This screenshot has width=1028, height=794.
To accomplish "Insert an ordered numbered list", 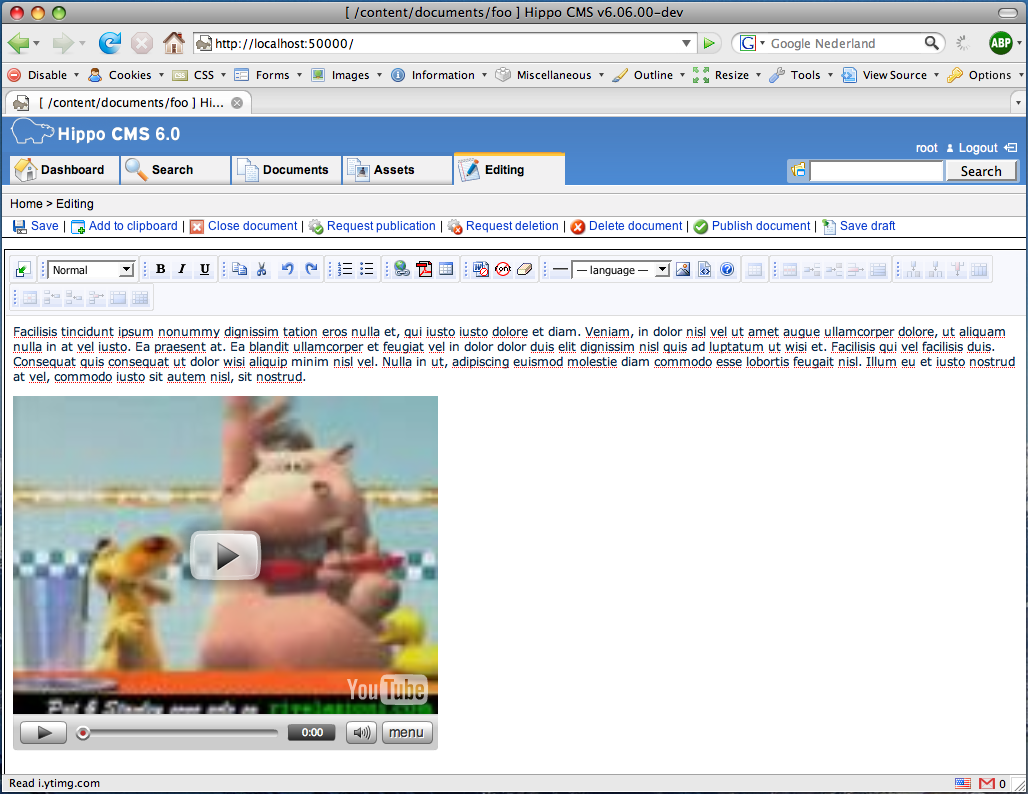I will (x=345, y=269).
